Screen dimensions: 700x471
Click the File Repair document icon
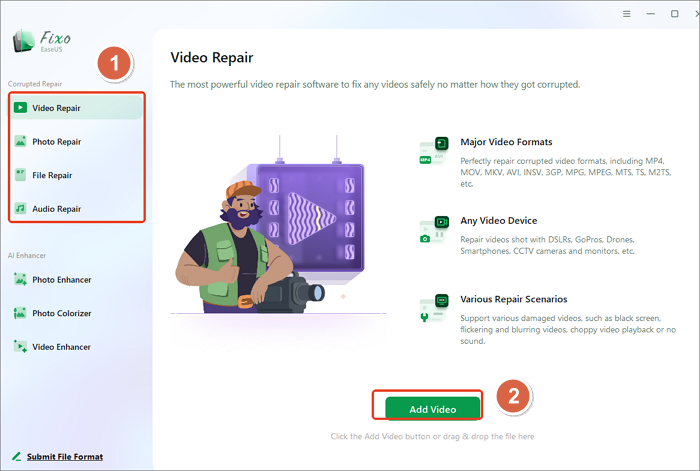point(20,175)
